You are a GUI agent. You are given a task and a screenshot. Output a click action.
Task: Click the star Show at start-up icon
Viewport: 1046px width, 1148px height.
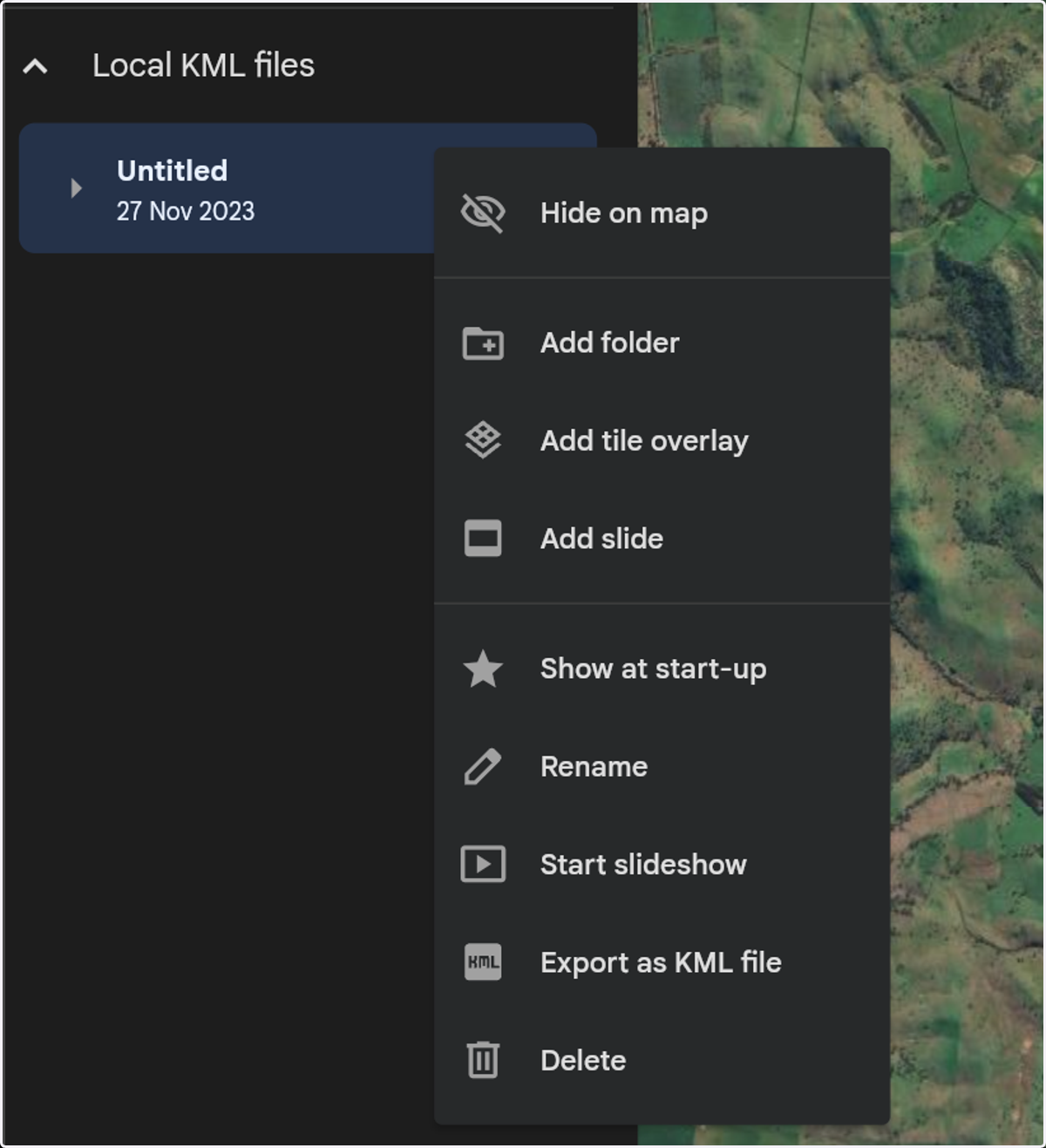(483, 669)
